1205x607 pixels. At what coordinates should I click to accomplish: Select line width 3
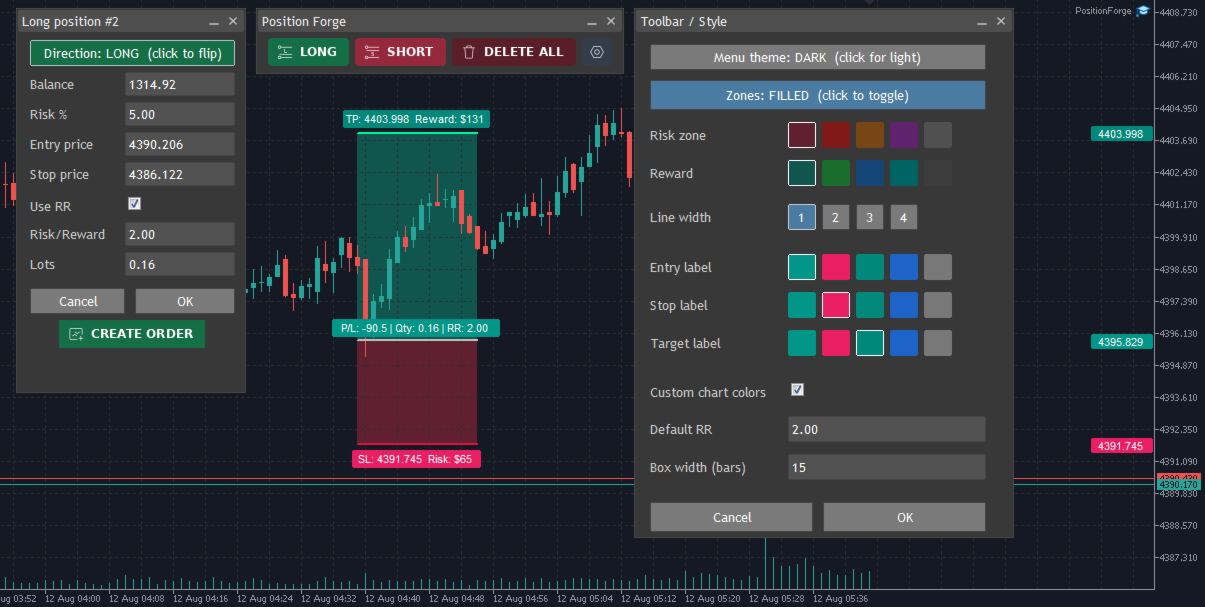(870, 217)
